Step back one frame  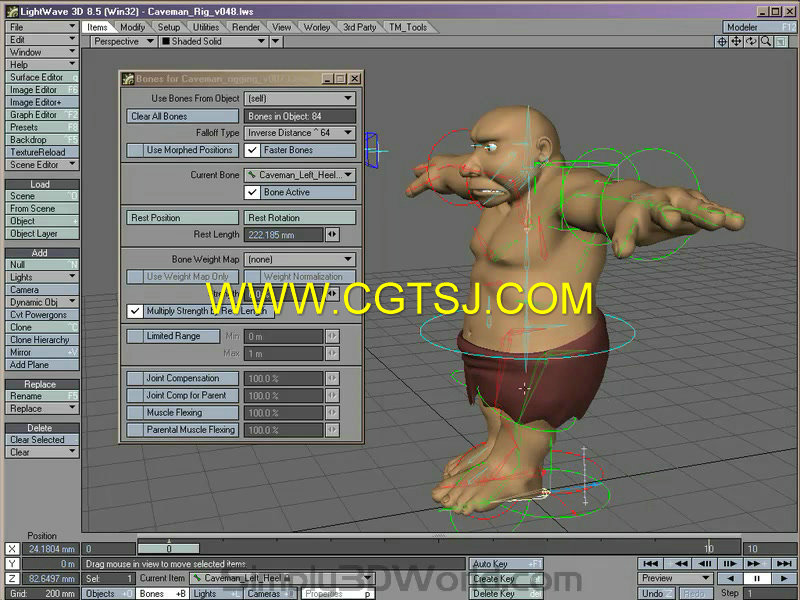coord(705,563)
